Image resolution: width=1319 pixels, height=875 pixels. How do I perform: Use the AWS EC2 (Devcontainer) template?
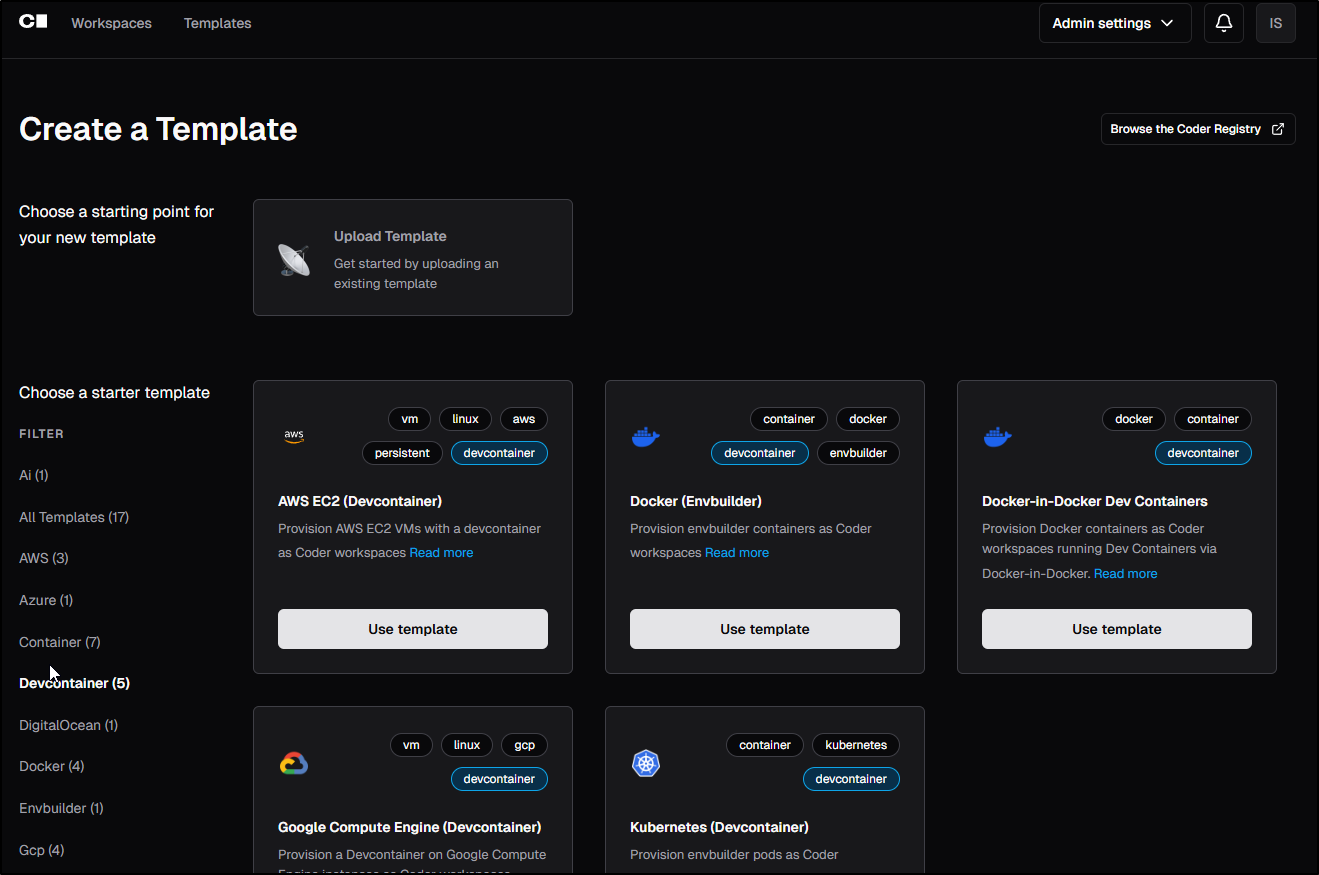(412, 629)
